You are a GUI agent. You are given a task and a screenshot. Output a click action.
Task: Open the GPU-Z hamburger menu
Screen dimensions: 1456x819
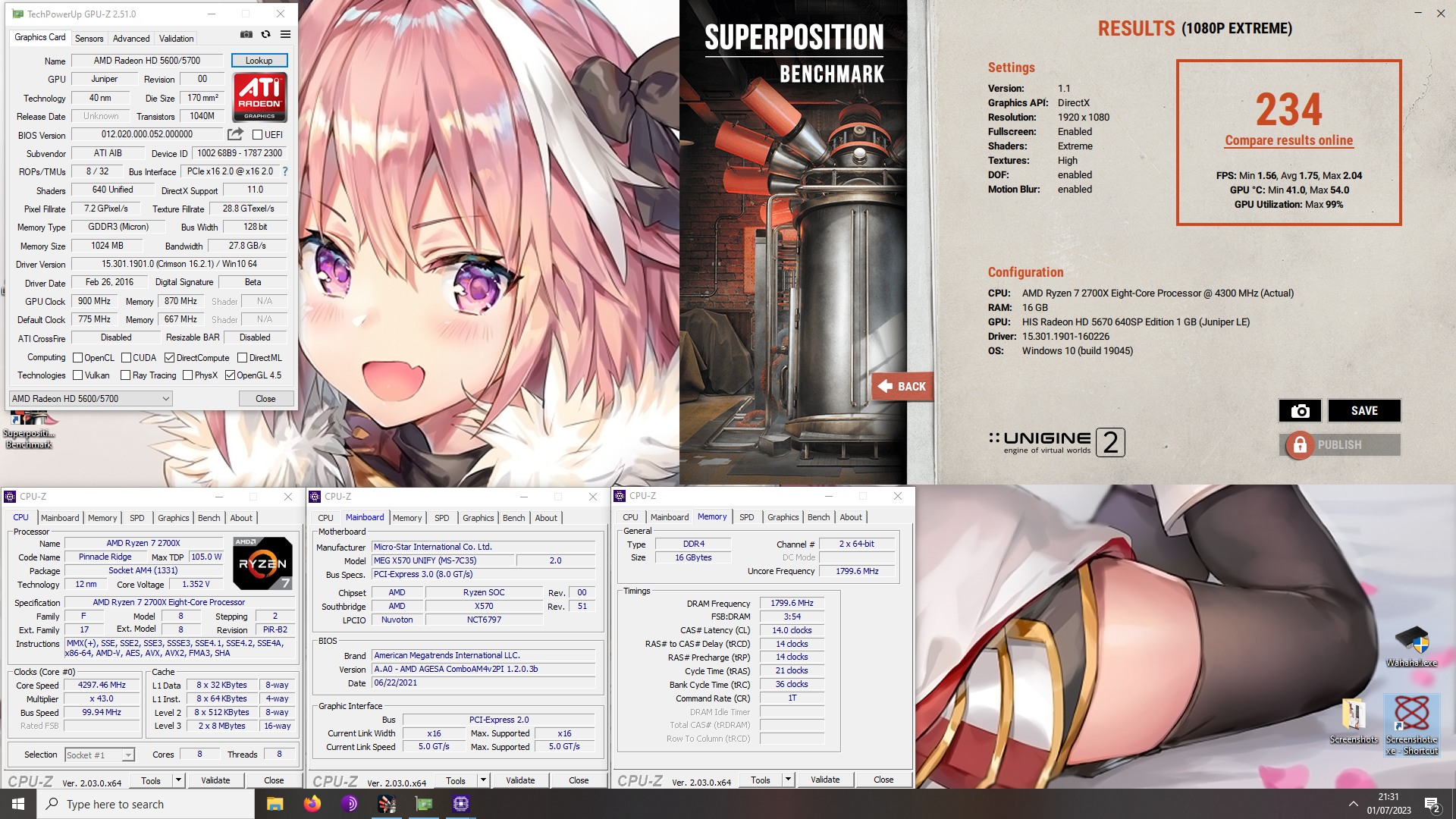coord(285,34)
